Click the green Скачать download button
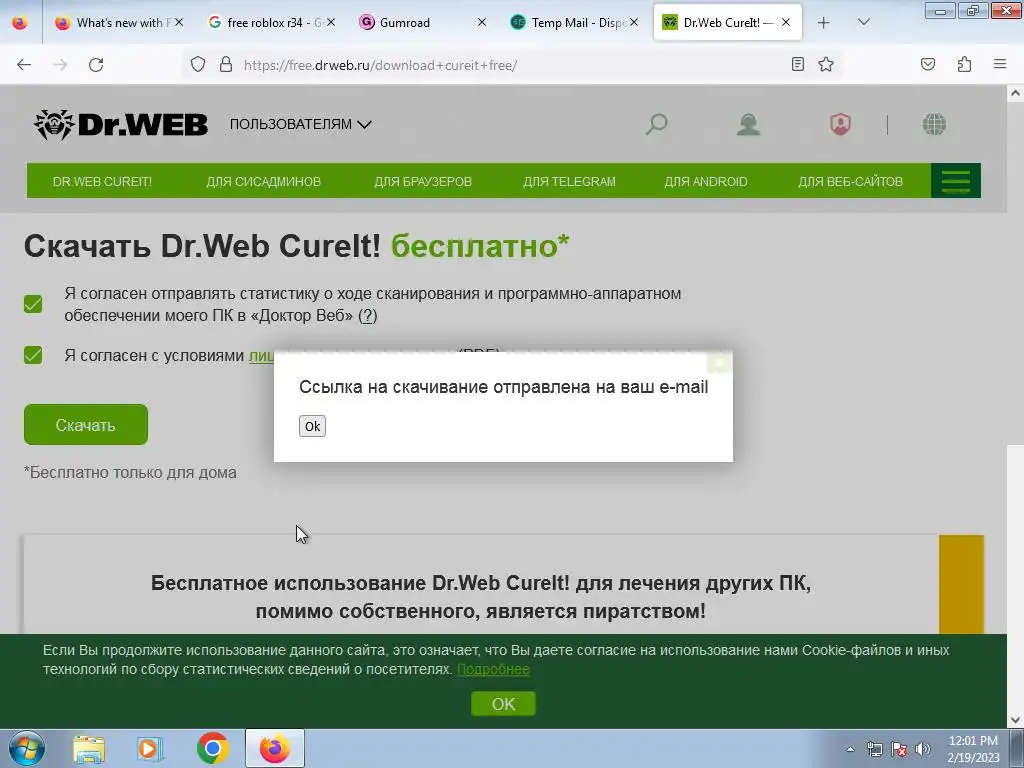 point(86,425)
